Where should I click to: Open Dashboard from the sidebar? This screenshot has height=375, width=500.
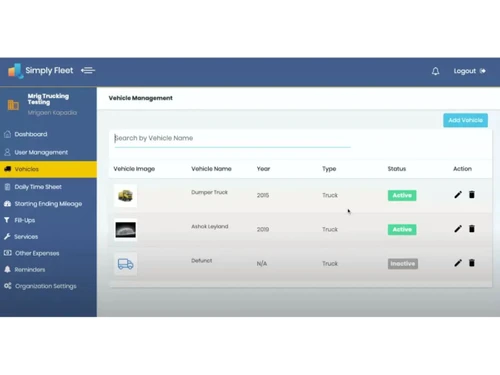tap(31, 134)
